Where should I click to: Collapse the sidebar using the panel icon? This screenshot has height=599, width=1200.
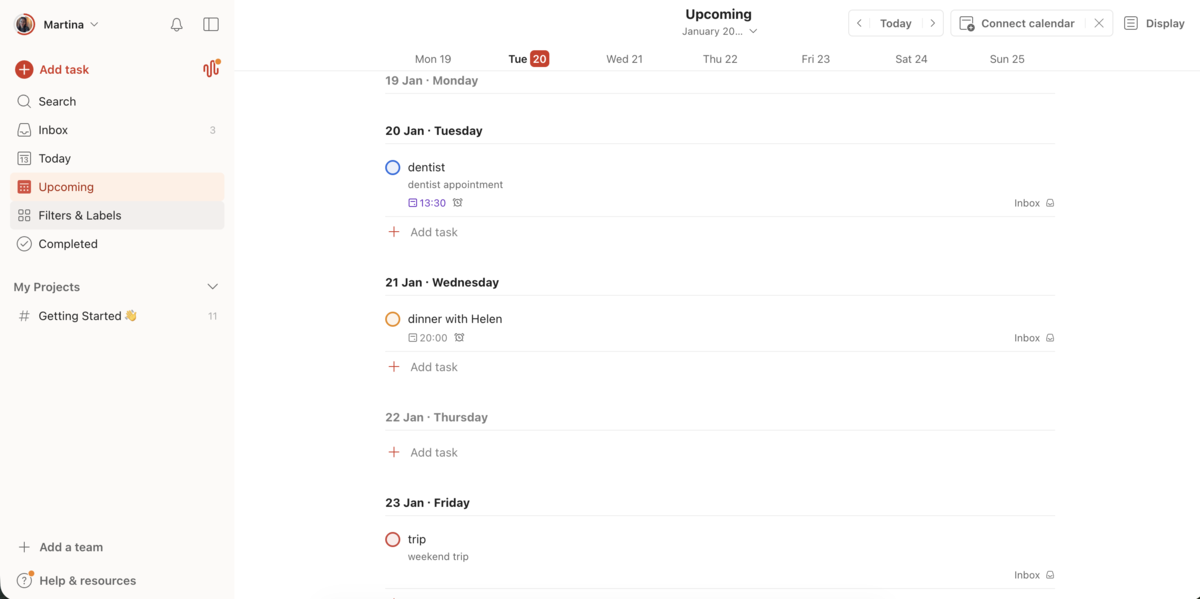point(211,24)
